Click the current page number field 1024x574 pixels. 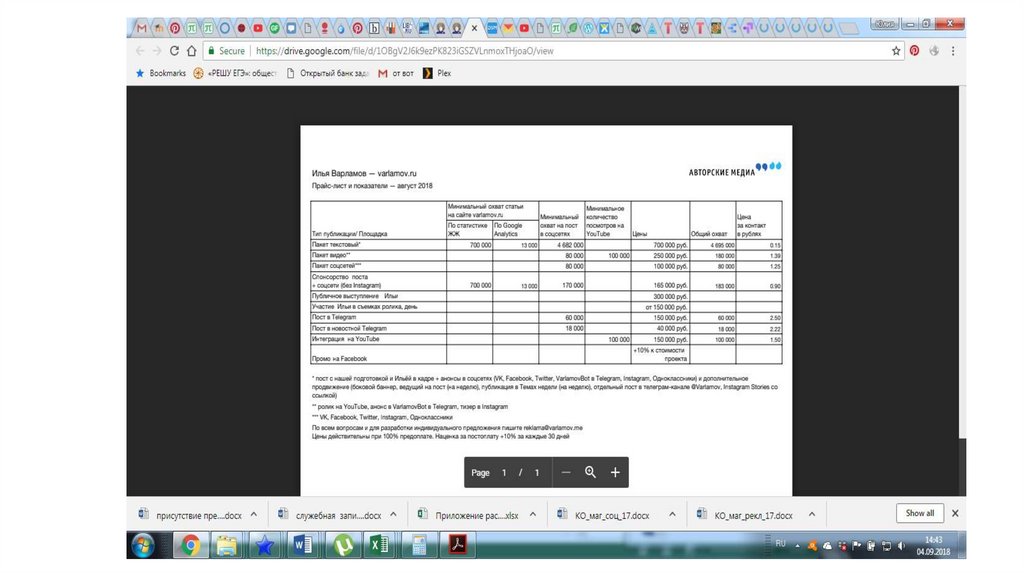click(504, 473)
